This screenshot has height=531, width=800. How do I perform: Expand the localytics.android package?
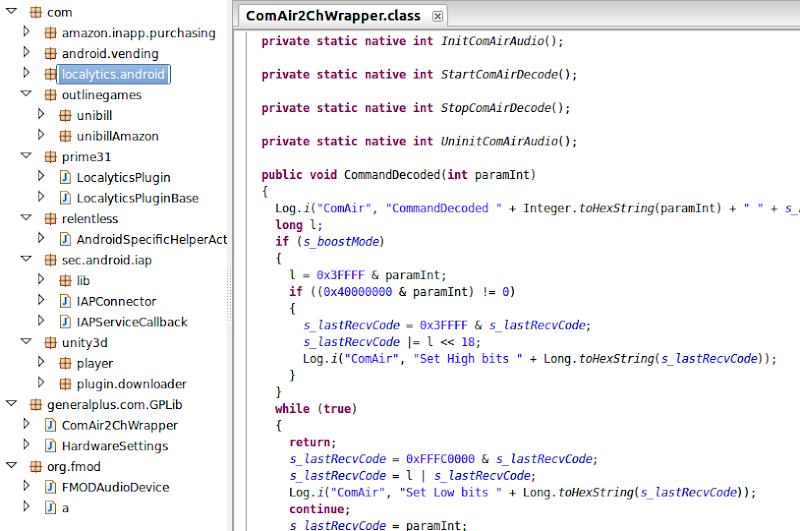click(x=27, y=73)
